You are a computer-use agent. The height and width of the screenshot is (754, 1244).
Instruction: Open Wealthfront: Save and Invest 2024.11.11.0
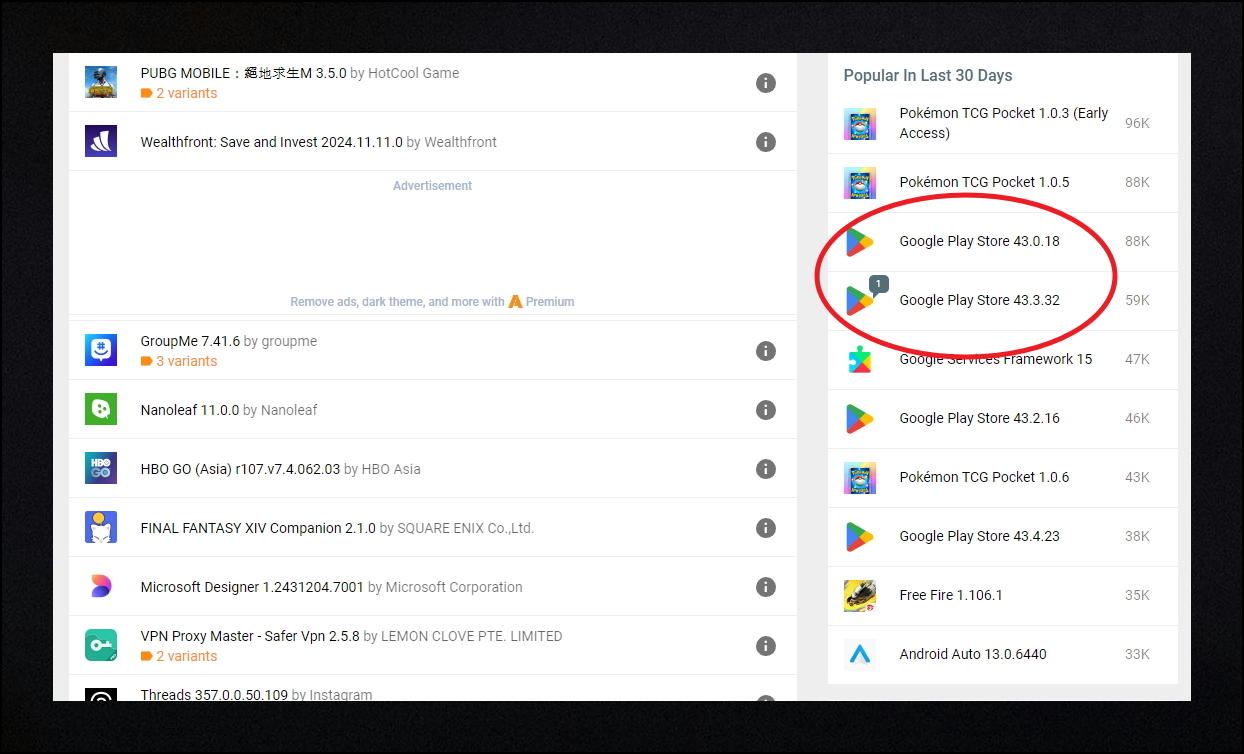pos(271,142)
